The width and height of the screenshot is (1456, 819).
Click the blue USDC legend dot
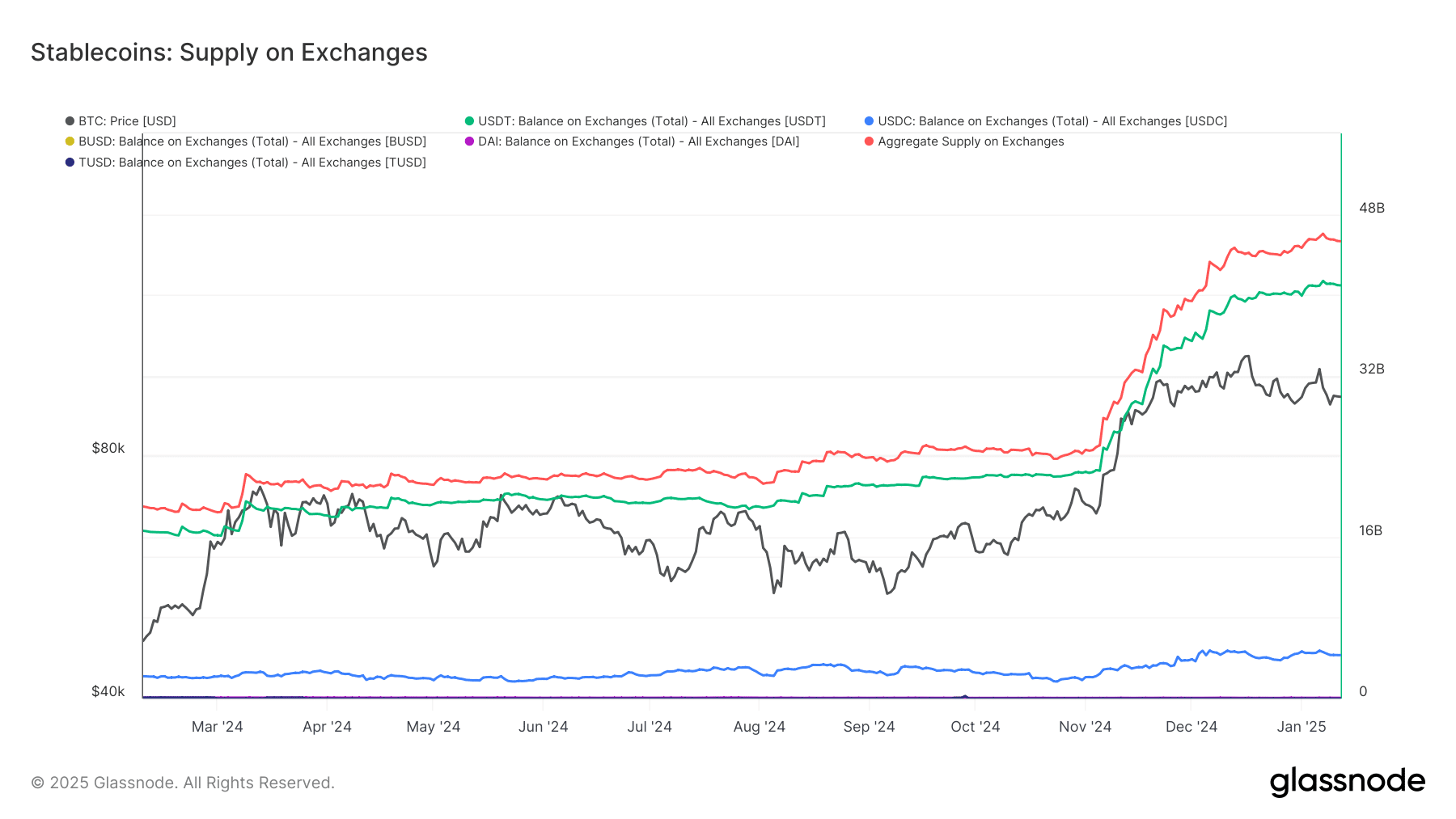tap(869, 121)
